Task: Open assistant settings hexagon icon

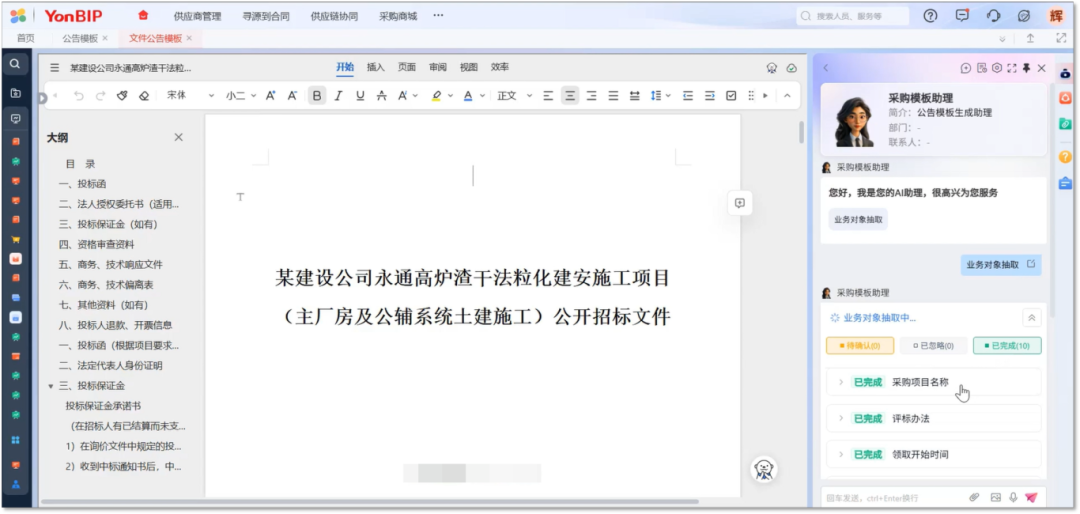Action: pyautogui.click(x=997, y=68)
